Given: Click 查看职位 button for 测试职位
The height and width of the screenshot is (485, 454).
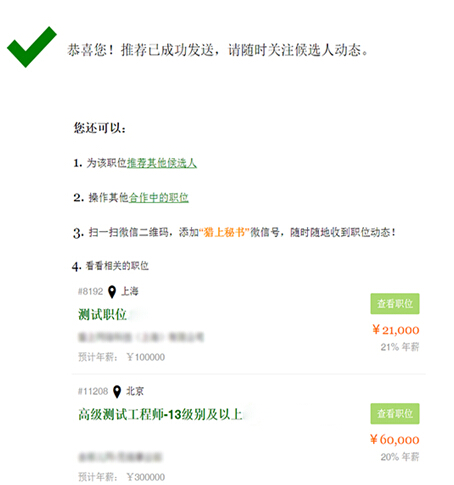Looking at the screenshot, I should click(395, 304).
